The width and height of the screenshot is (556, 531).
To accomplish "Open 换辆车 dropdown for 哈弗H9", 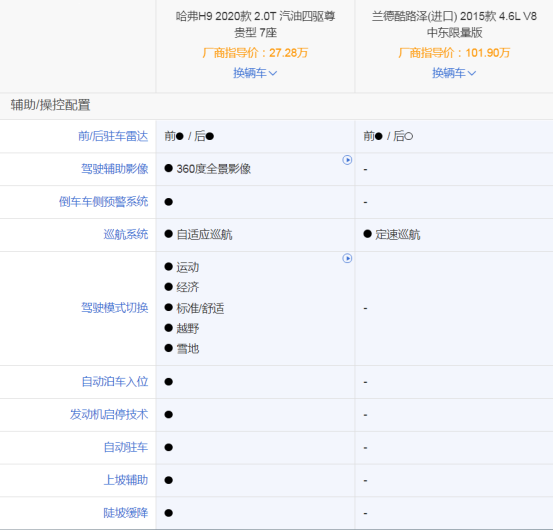I will coord(255,73).
